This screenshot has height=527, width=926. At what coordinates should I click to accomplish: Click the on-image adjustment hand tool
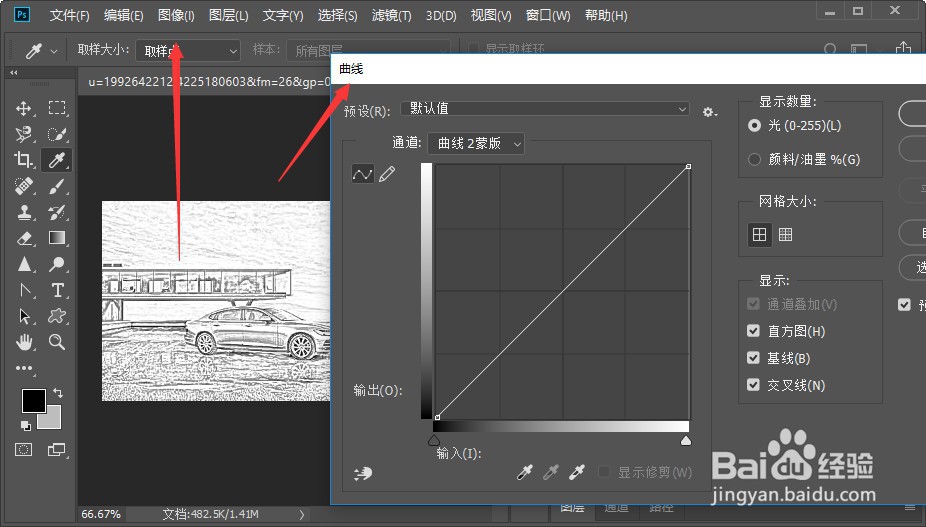(363, 473)
